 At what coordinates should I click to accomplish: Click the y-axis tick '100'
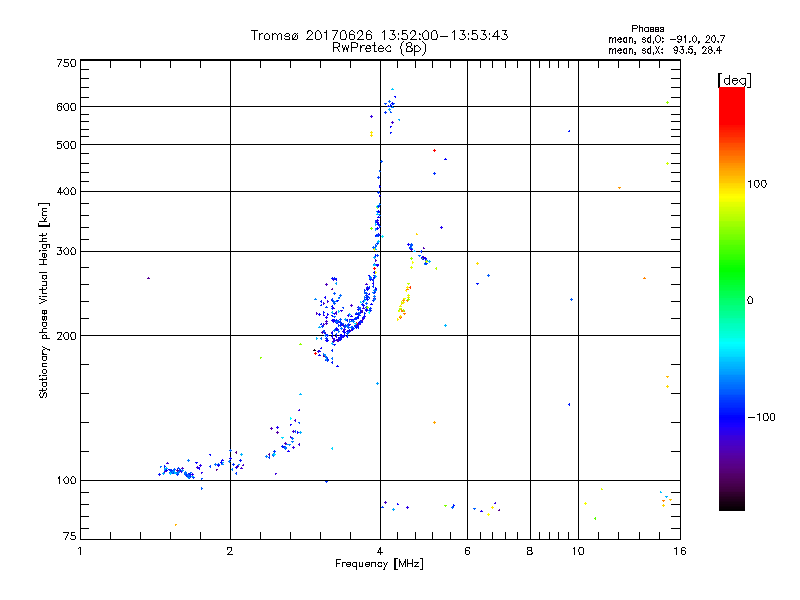66,480
